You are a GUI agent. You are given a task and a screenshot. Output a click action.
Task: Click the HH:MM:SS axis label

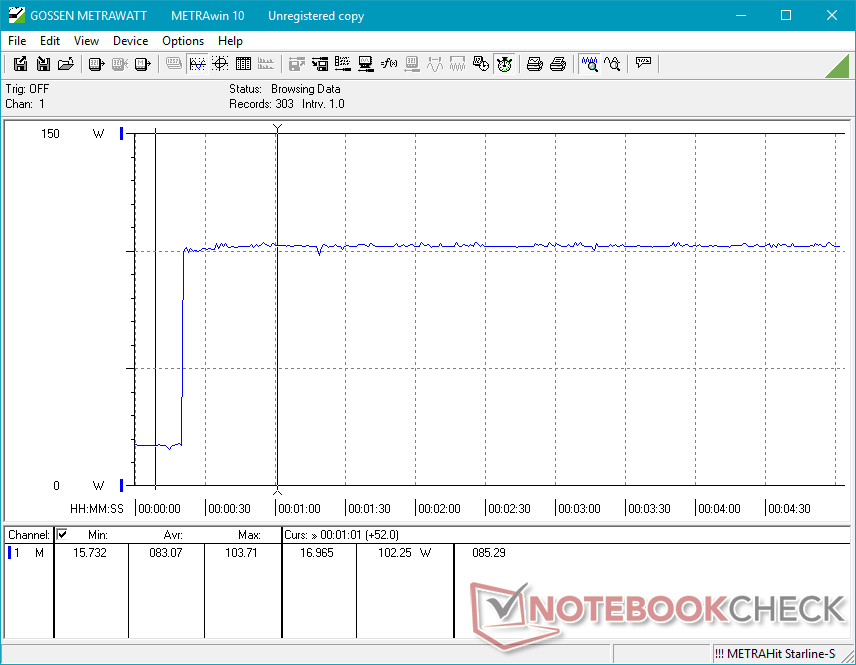point(97,508)
